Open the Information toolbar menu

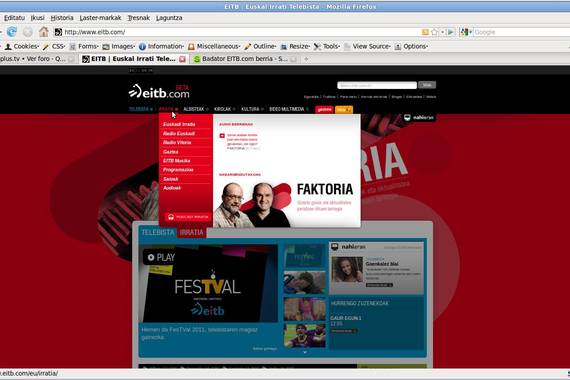click(x=162, y=46)
